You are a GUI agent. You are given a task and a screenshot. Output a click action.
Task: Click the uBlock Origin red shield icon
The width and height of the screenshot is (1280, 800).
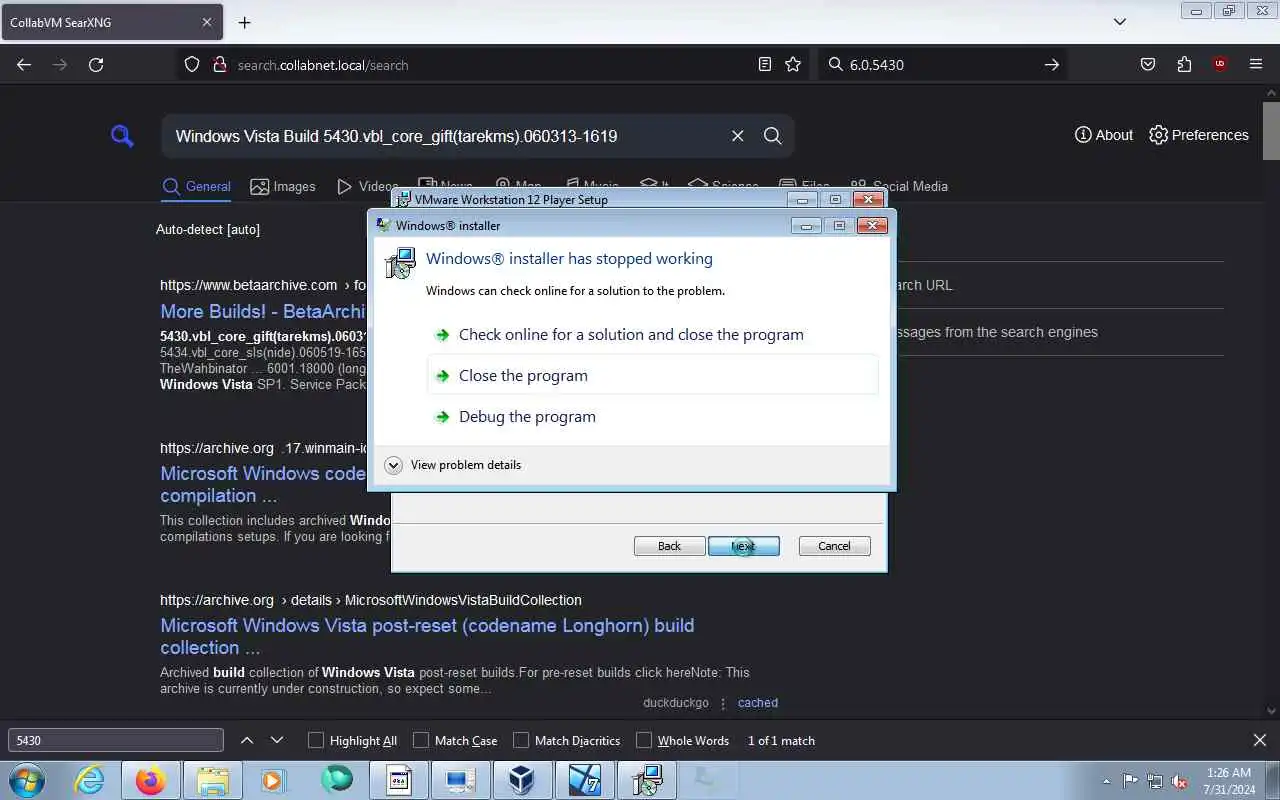coord(1219,64)
